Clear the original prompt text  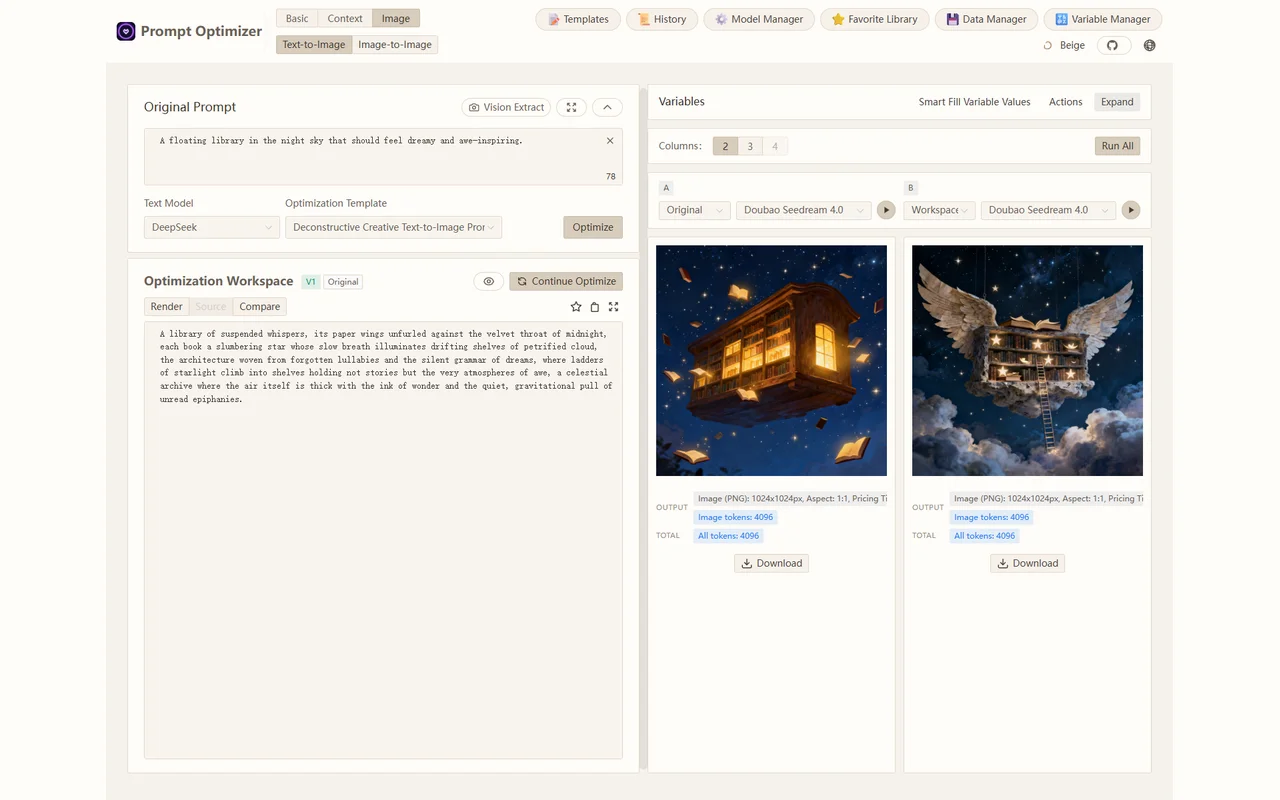(610, 141)
